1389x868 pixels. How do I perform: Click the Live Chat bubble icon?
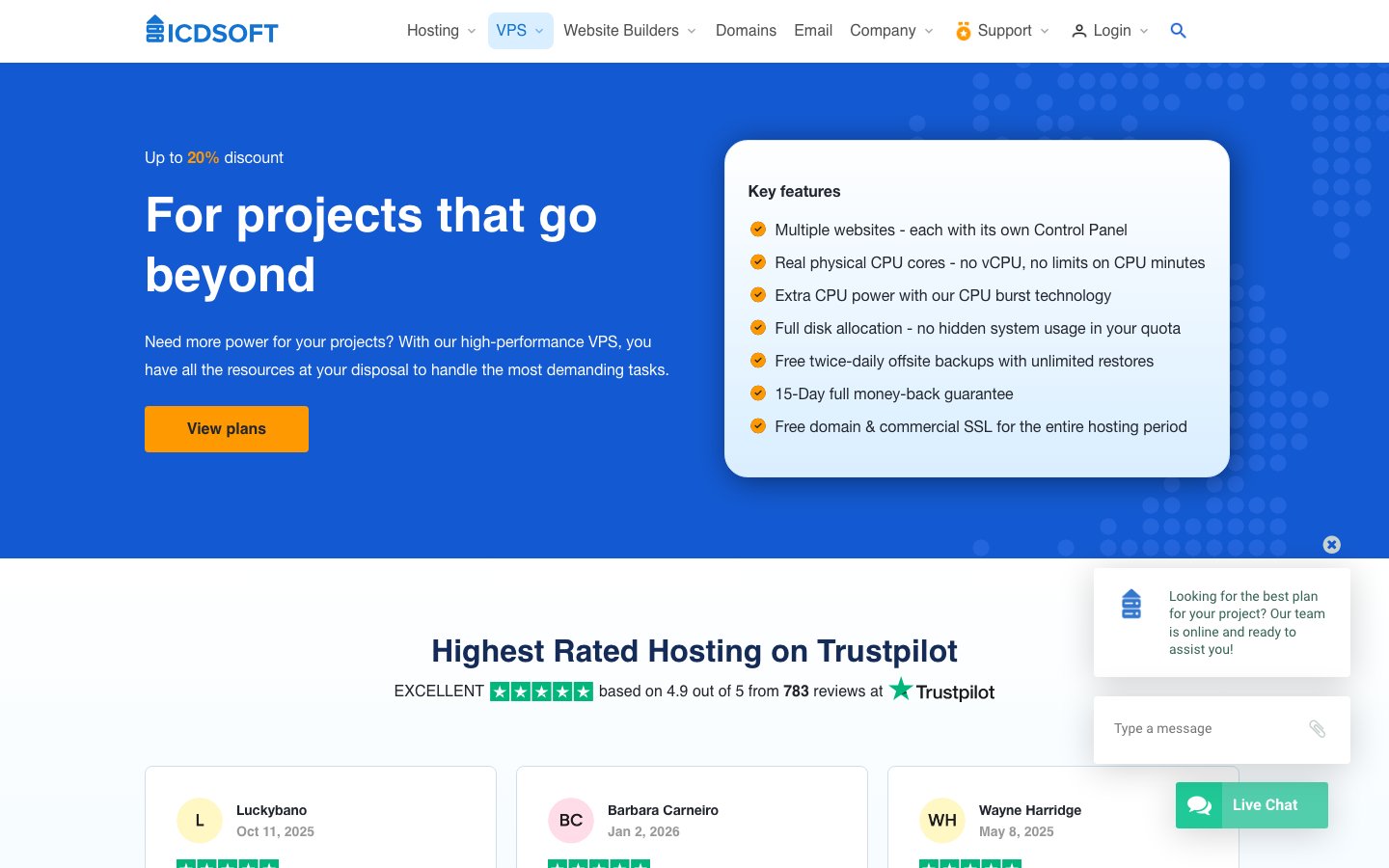(1199, 805)
